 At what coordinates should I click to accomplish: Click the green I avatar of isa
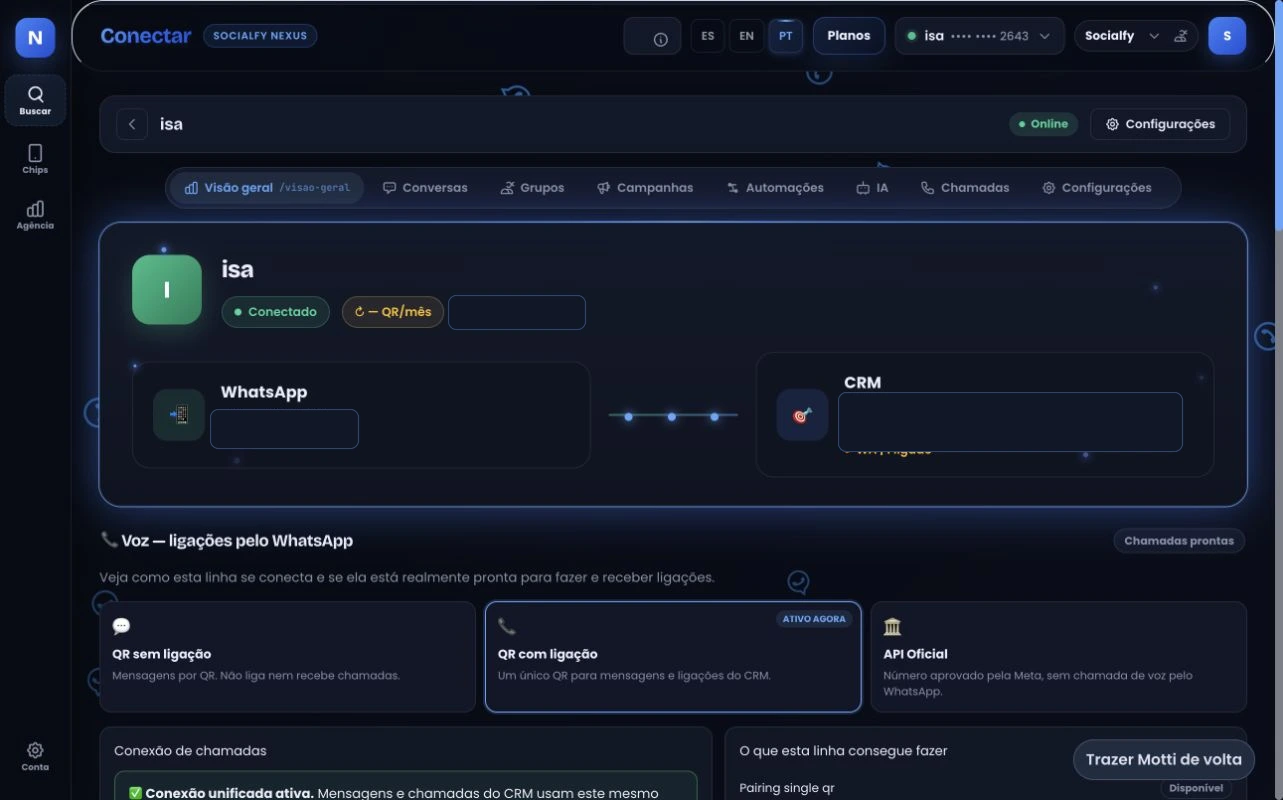(167, 290)
